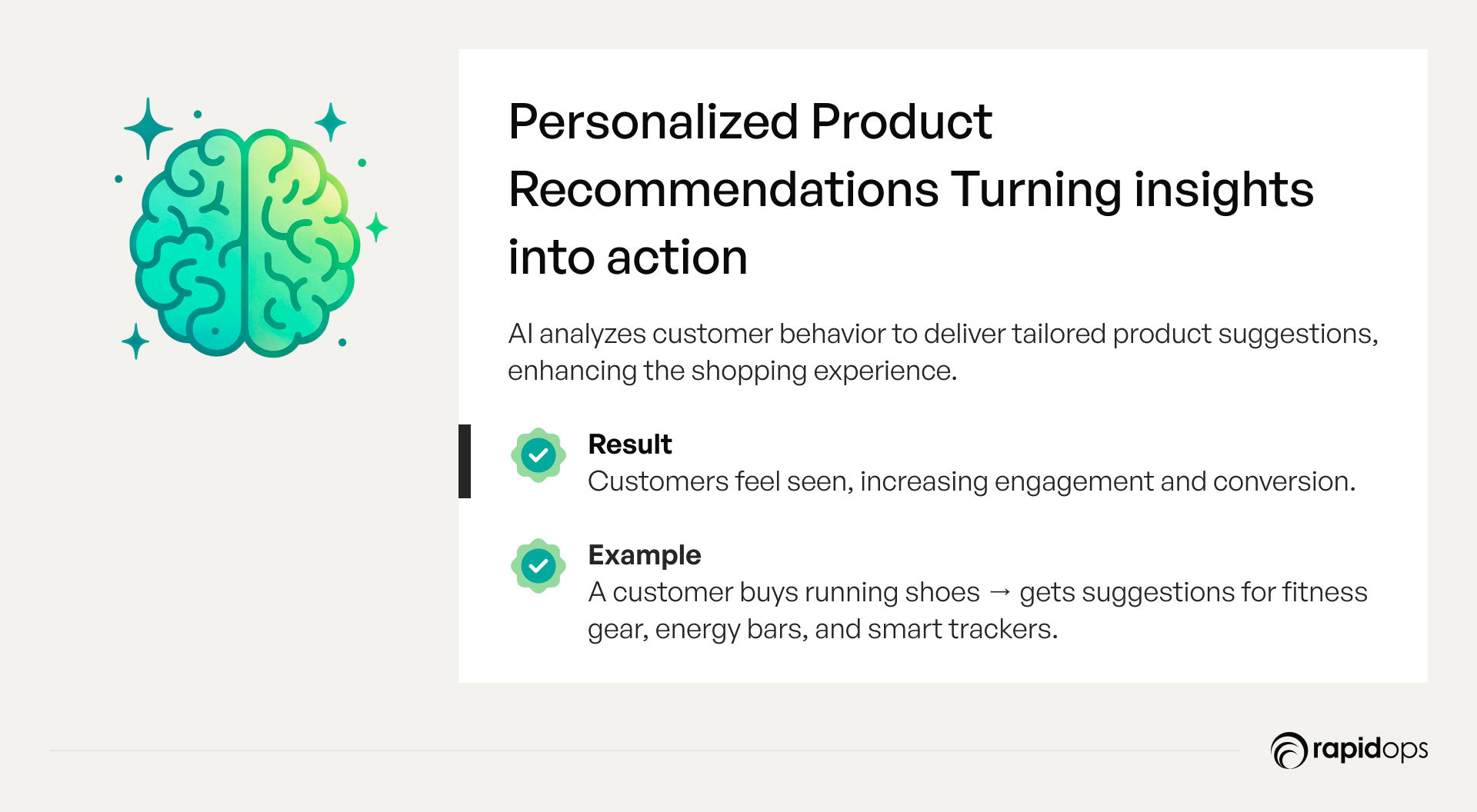Click the arrow symbol after running shoes
Viewport: 1477px width, 812px height.
pyautogui.click(x=999, y=592)
